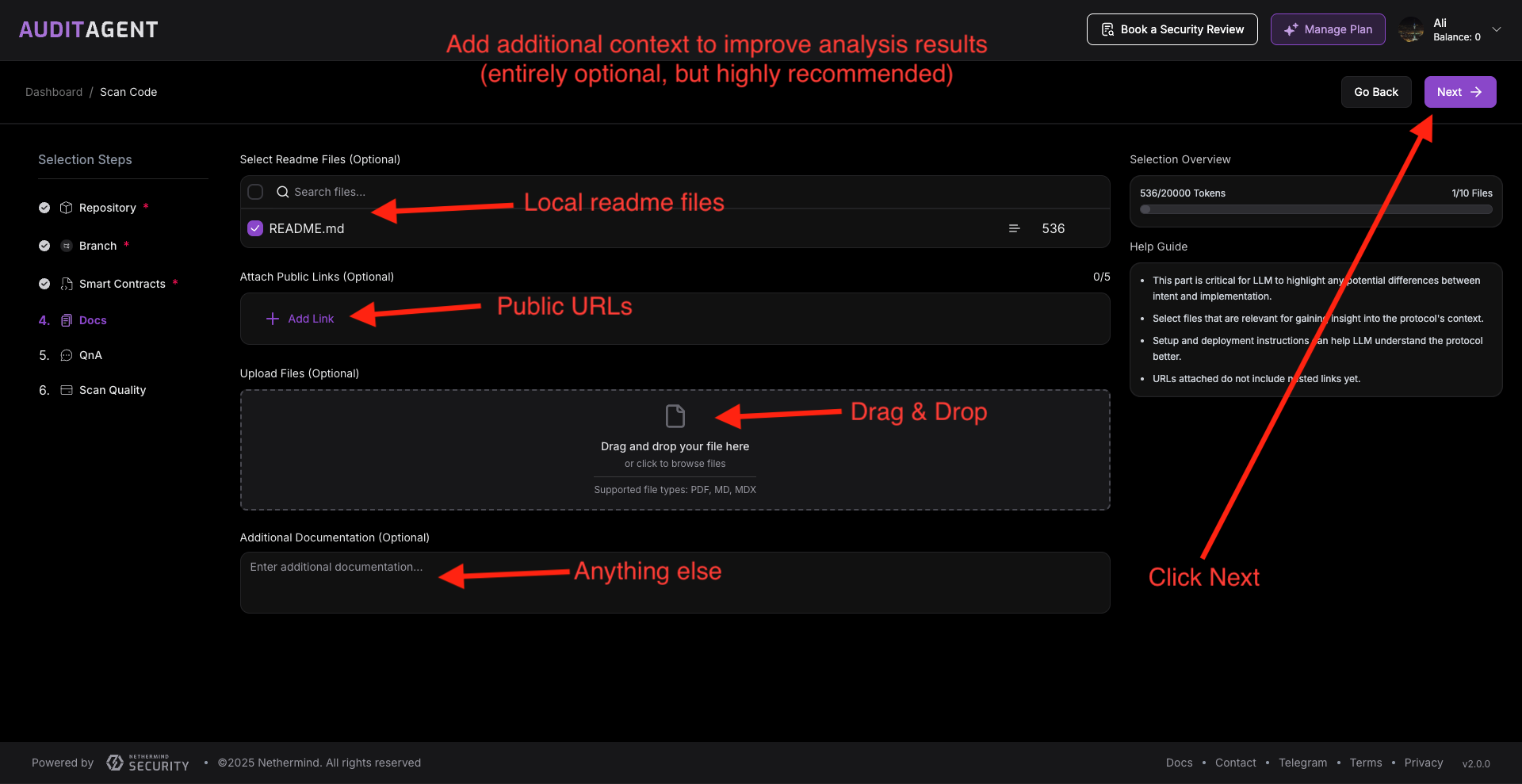
Task: Select the Repository step icon in sidebar
Action: 67,208
